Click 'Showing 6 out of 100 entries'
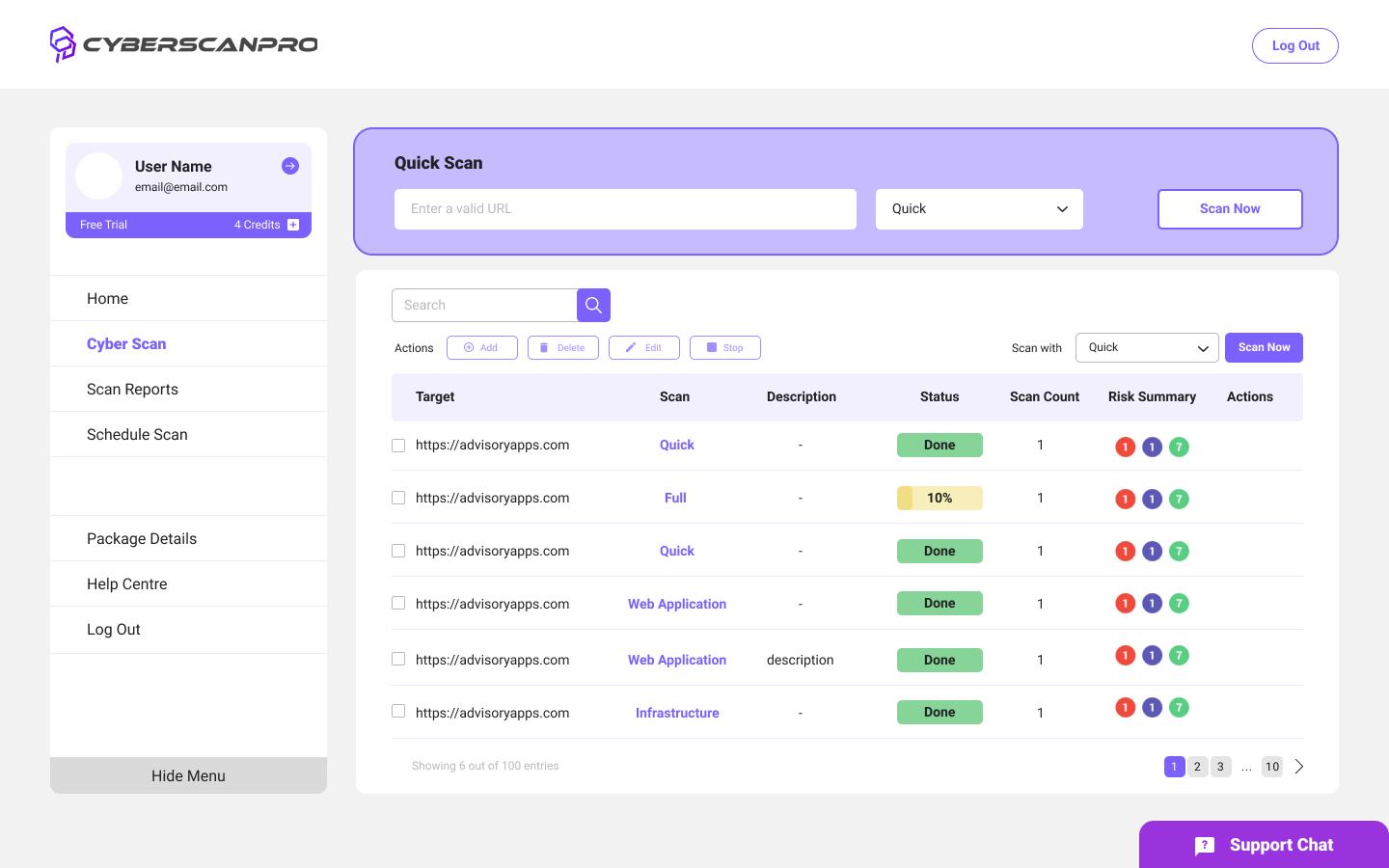This screenshot has width=1389, height=868. pyautogui.click(x=485, y=766)
